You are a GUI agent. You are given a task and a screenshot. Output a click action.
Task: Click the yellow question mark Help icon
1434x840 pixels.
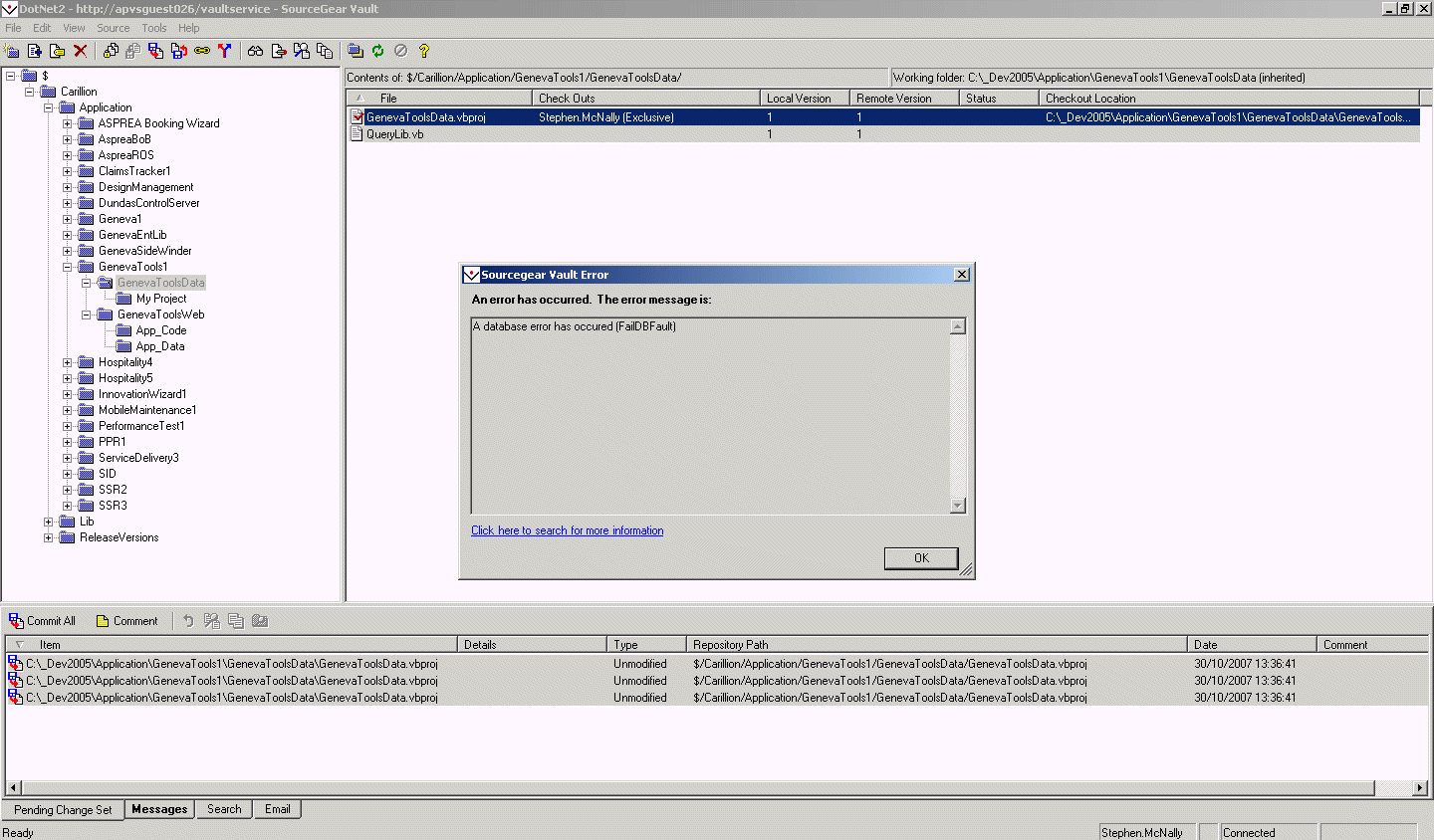424,51
